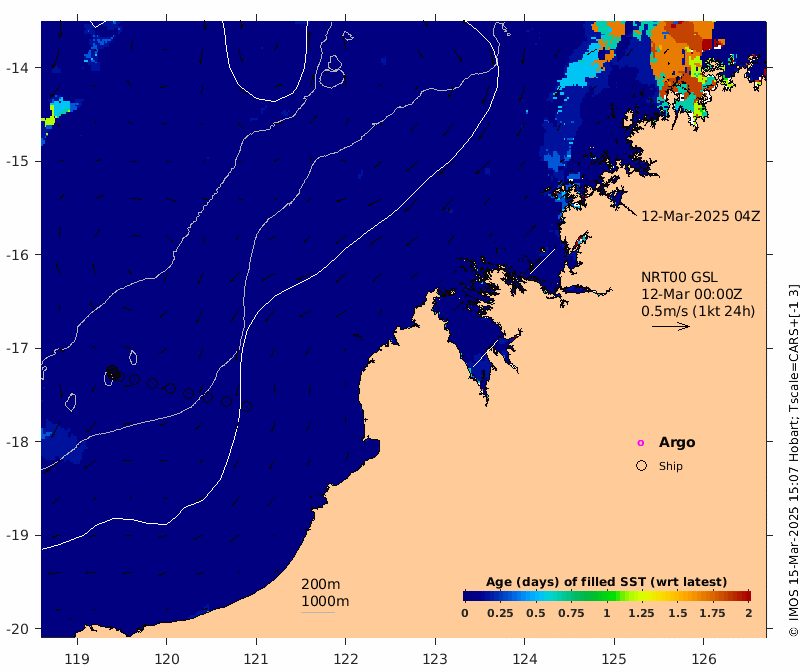Click the Age of filled SST colorbar title
Viewport: 810px width, 672px height.
pos(606,582)
